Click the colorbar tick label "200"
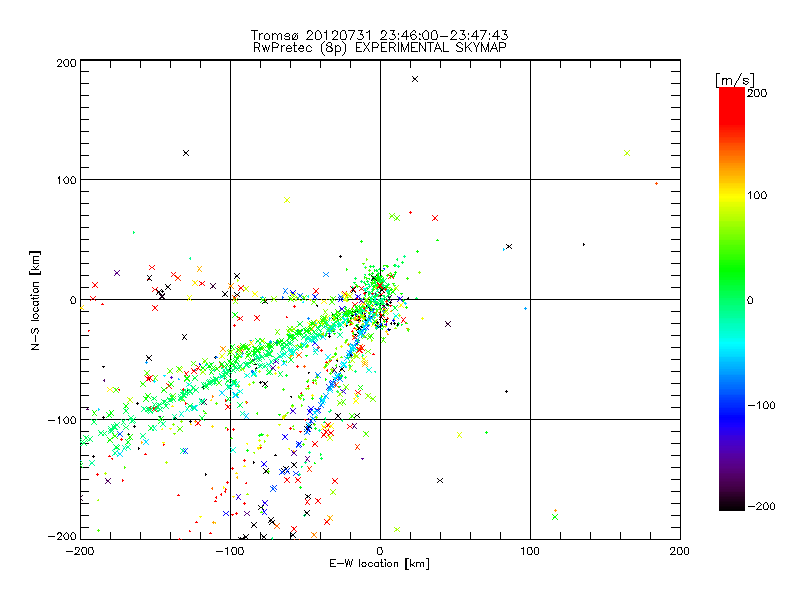This screenshot has width=800, height=600. pyautogui.click(x=757, y=93)
